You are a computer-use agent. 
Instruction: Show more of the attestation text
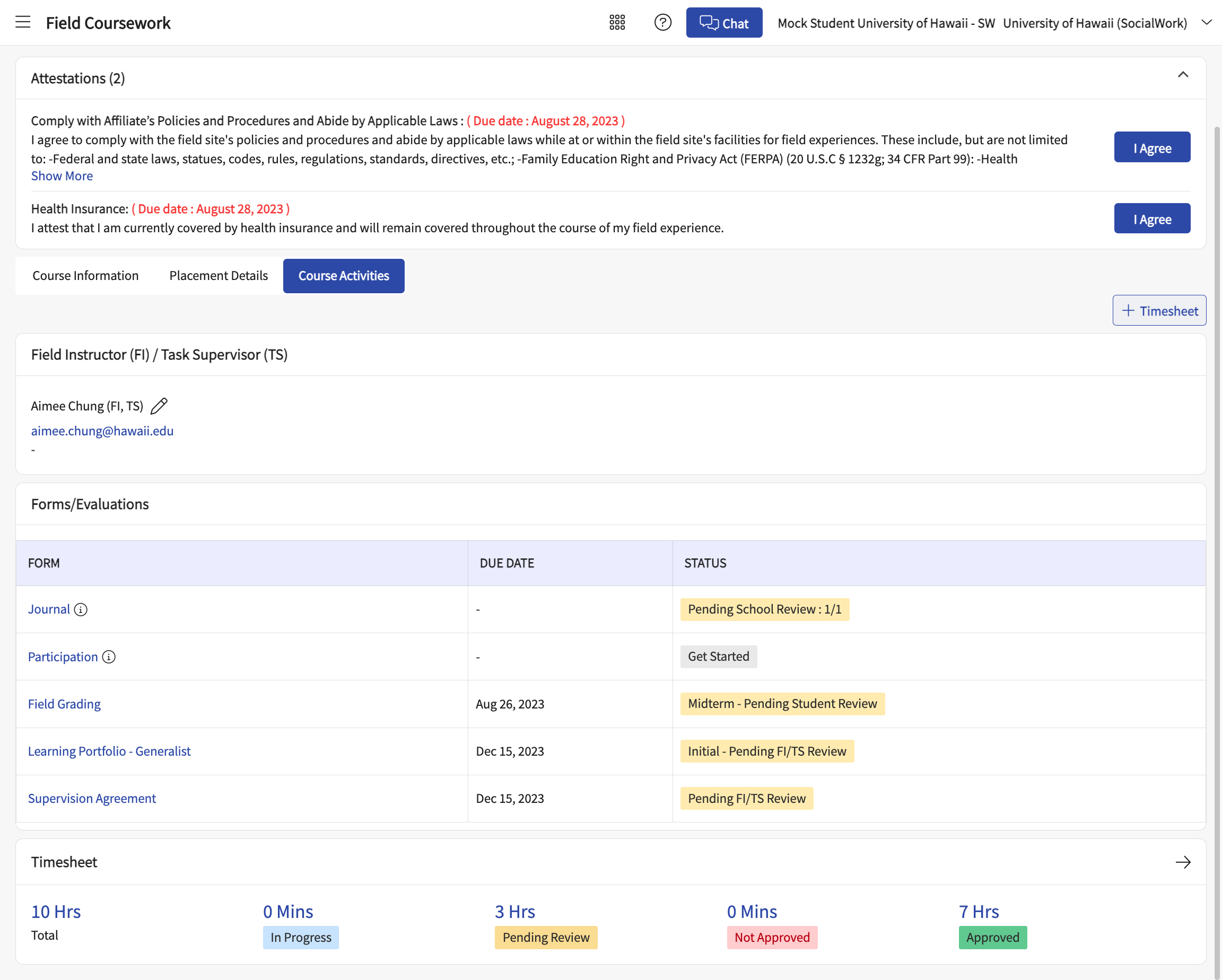62,176
